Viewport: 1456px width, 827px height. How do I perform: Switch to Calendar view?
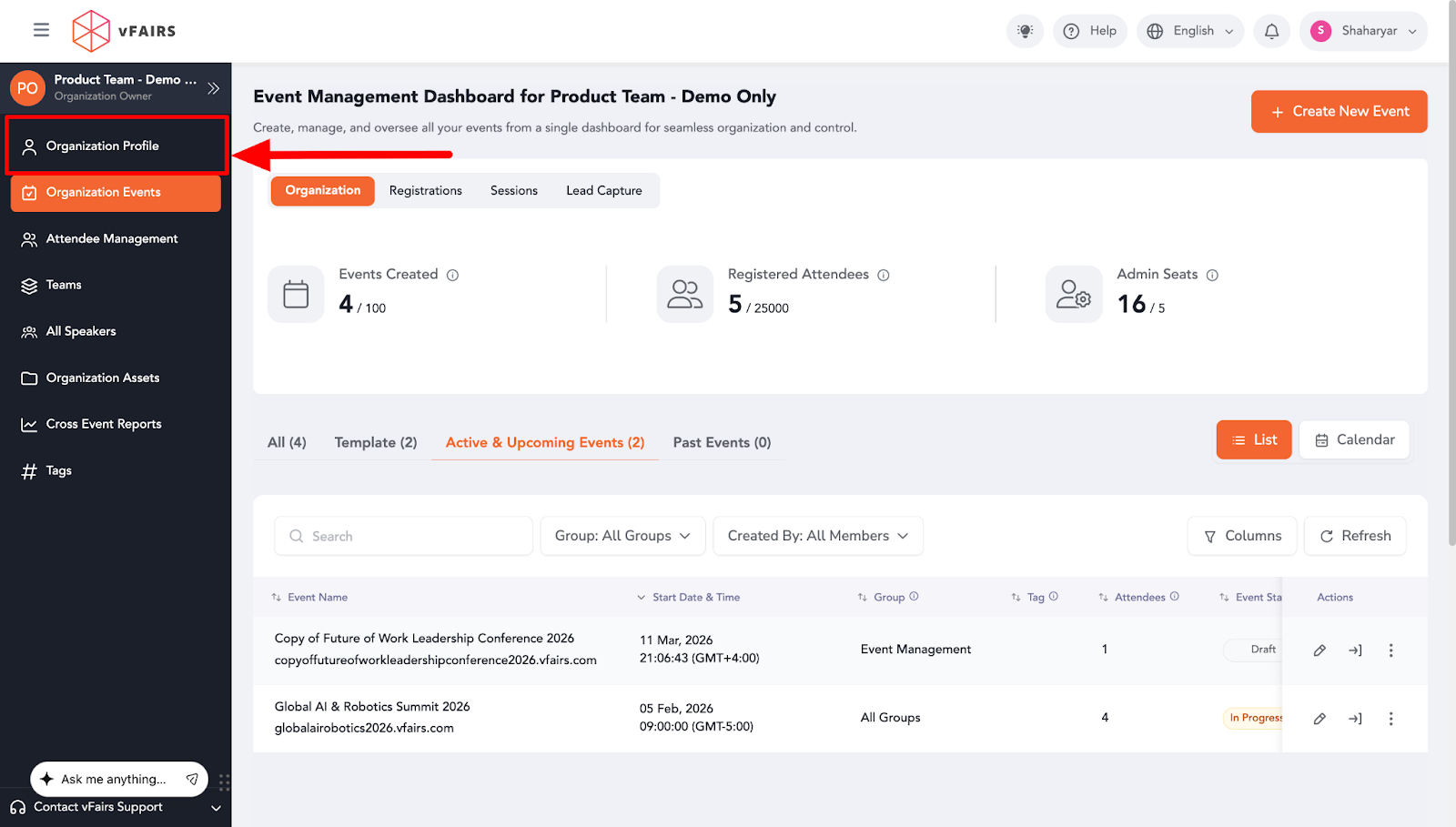pos(1354,440)
